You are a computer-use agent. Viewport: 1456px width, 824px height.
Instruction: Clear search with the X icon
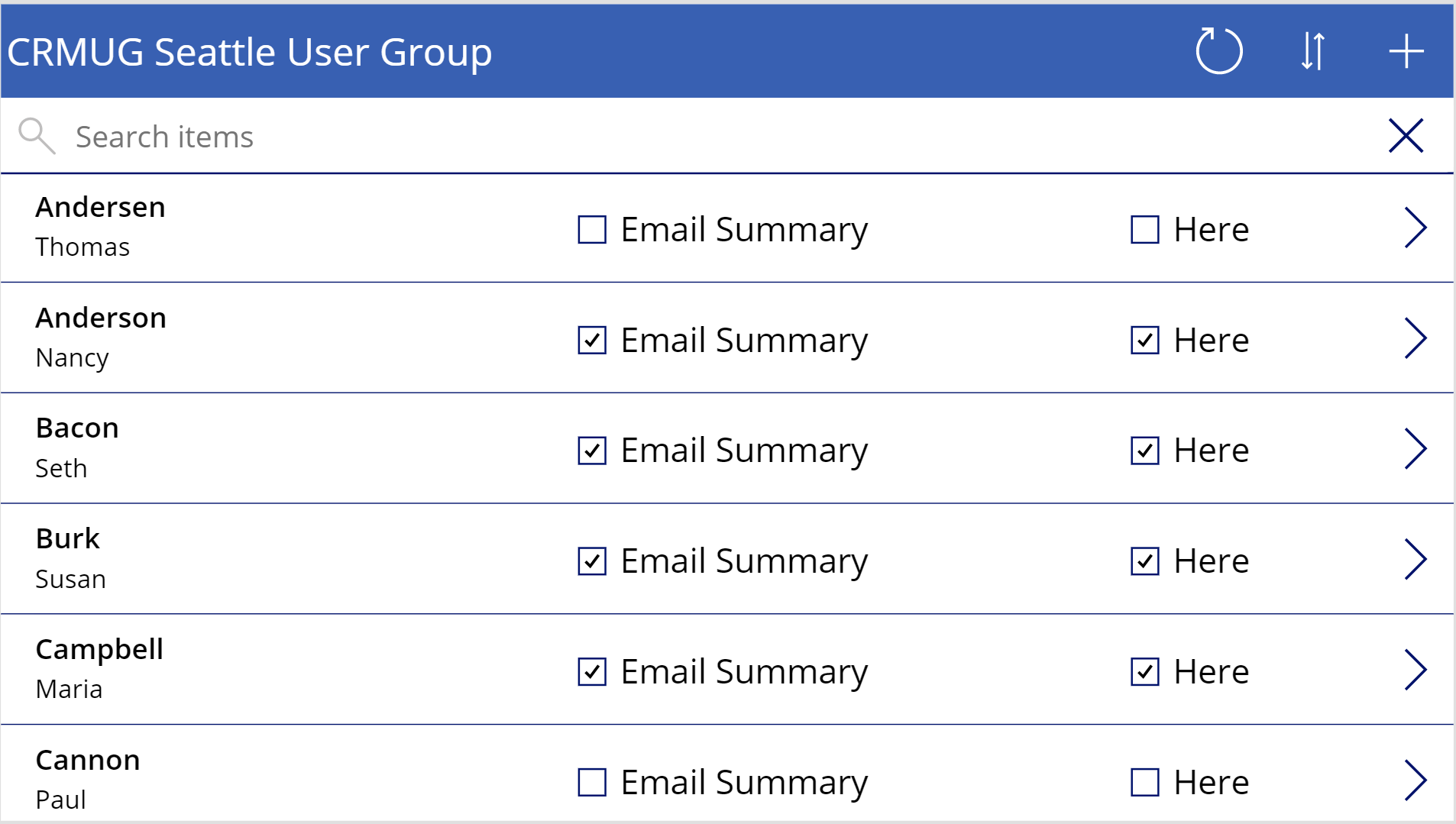1406,136
